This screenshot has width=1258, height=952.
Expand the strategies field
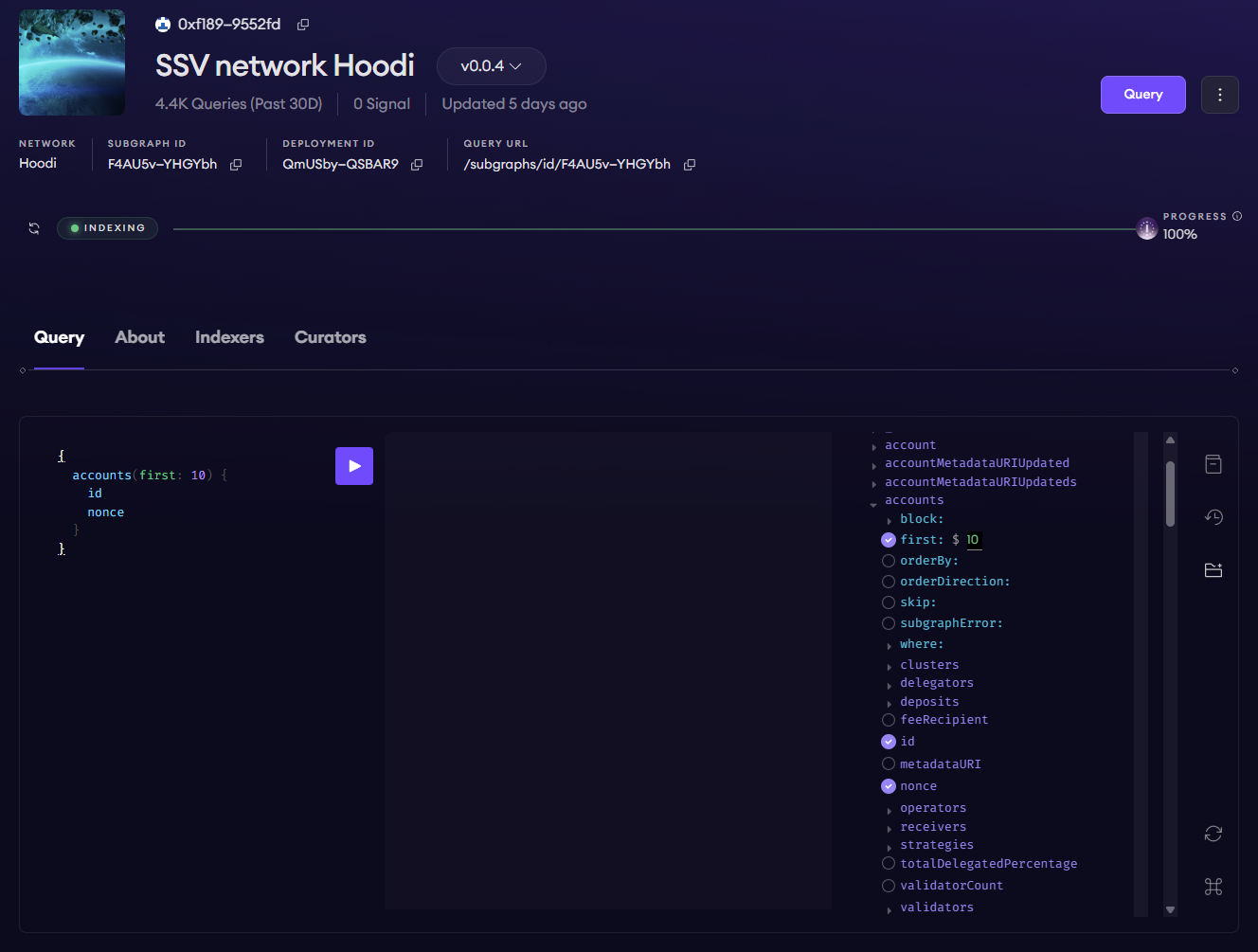[889, 848]
